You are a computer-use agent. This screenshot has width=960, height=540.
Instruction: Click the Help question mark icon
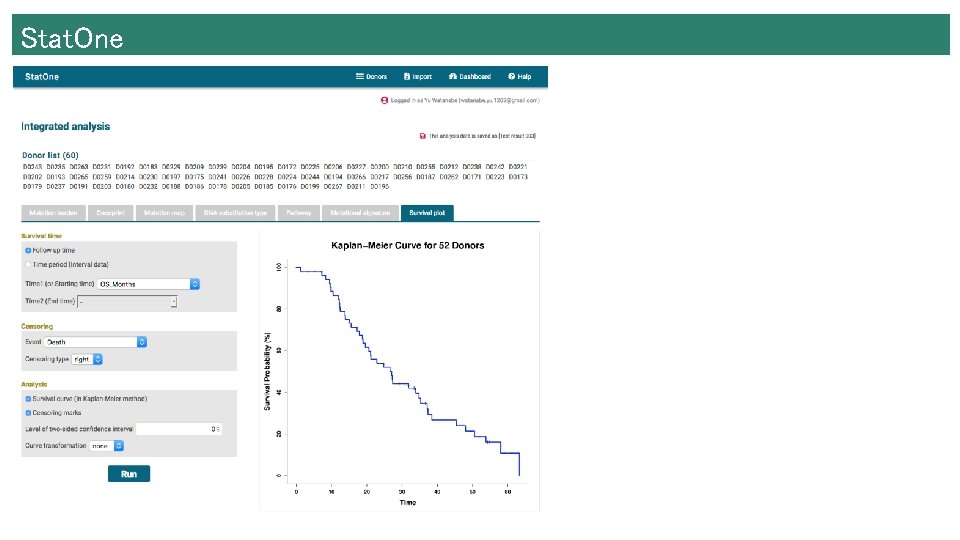click(511, 77)
